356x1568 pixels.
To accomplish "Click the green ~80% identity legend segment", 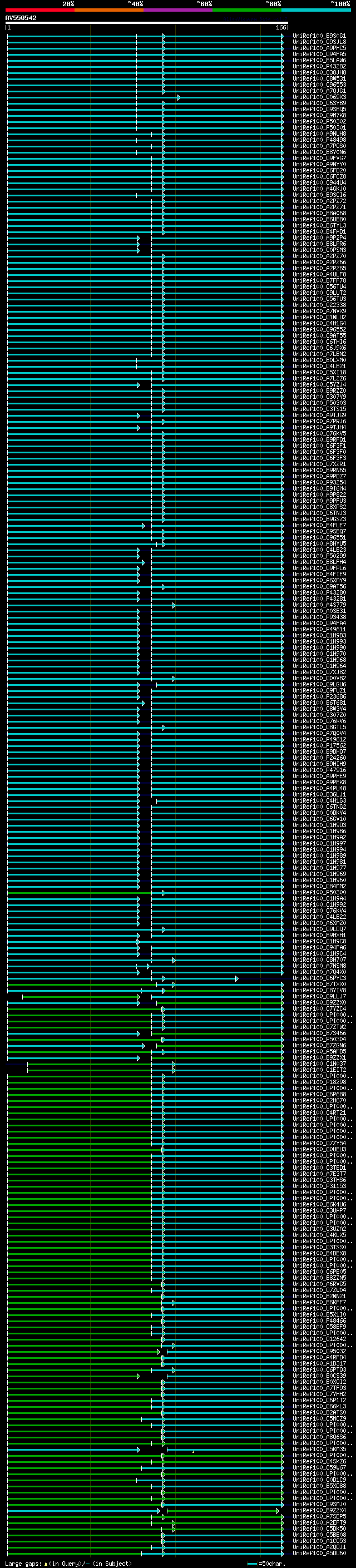I will 246,11.
